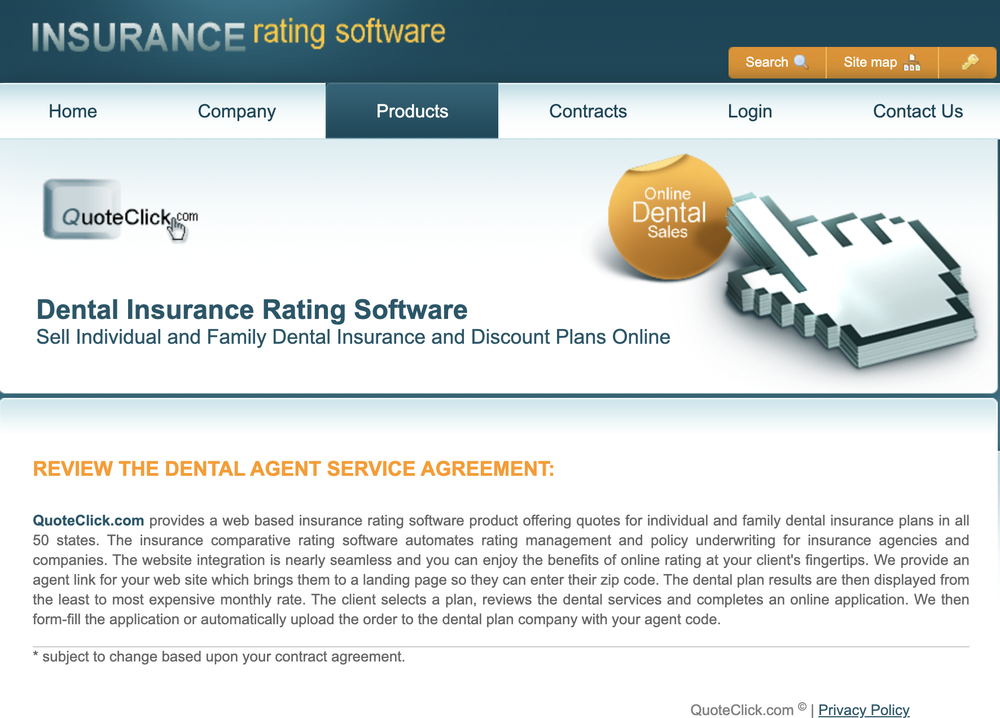Click the Site map button text
Image resolution: width=1000 pixels, height=718 pixels.
click(870, 62)
